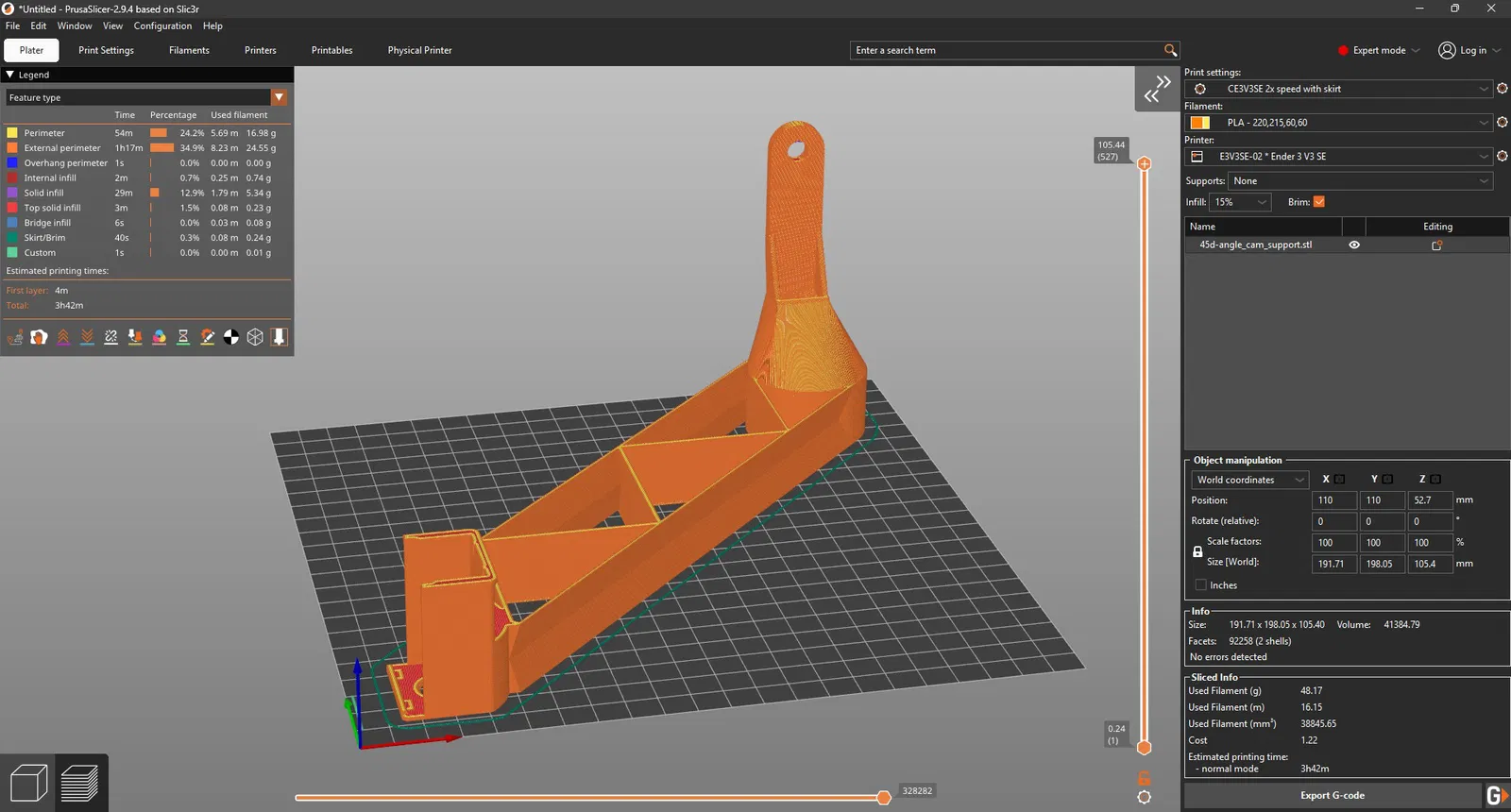The height and width of the screenshot is (812, 1511).
Task: Click the search term input field
Action: click(1007, 50)
